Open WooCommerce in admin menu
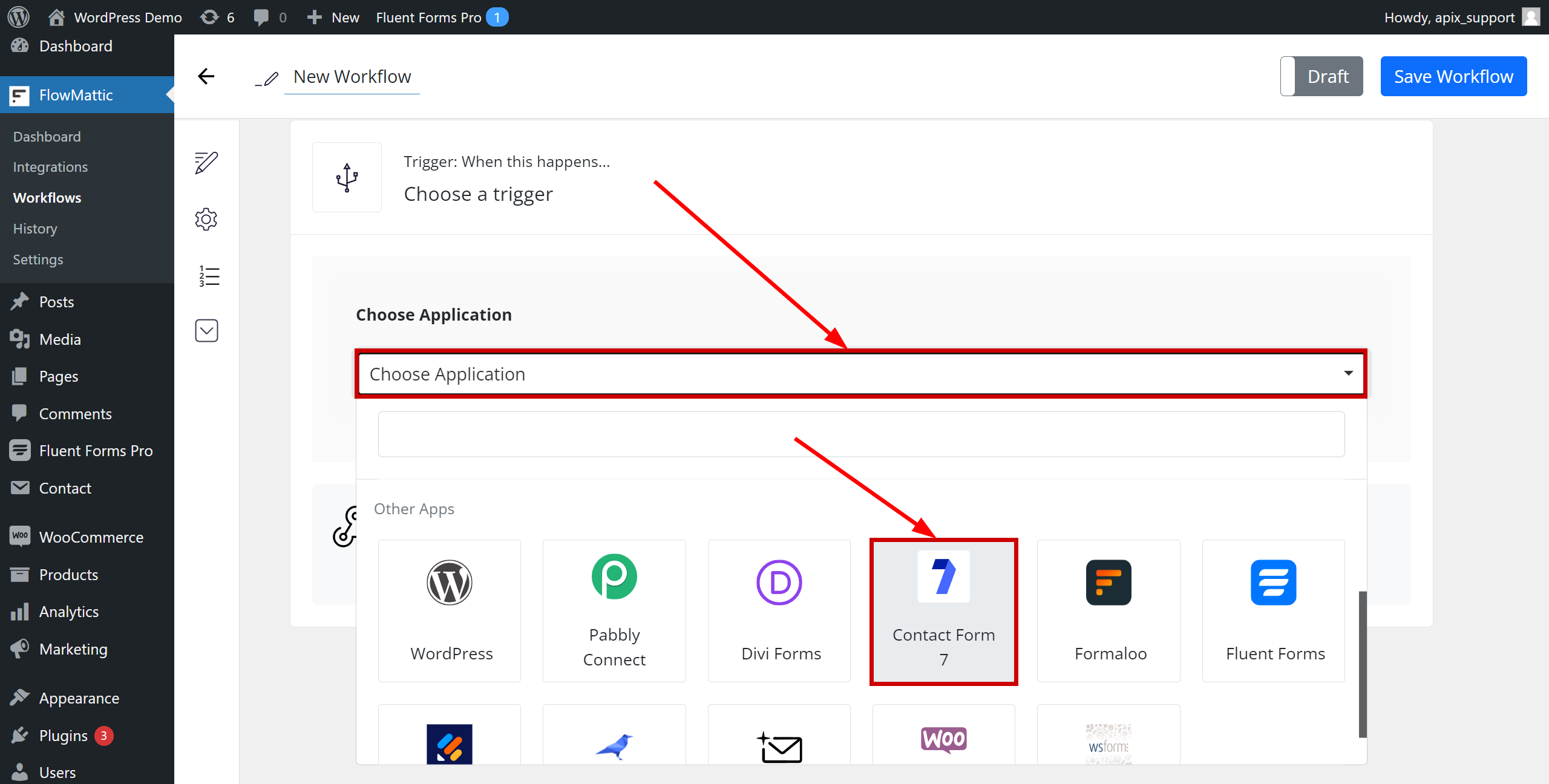This screenshot has width=1549, height=784. tap(87, 537)
